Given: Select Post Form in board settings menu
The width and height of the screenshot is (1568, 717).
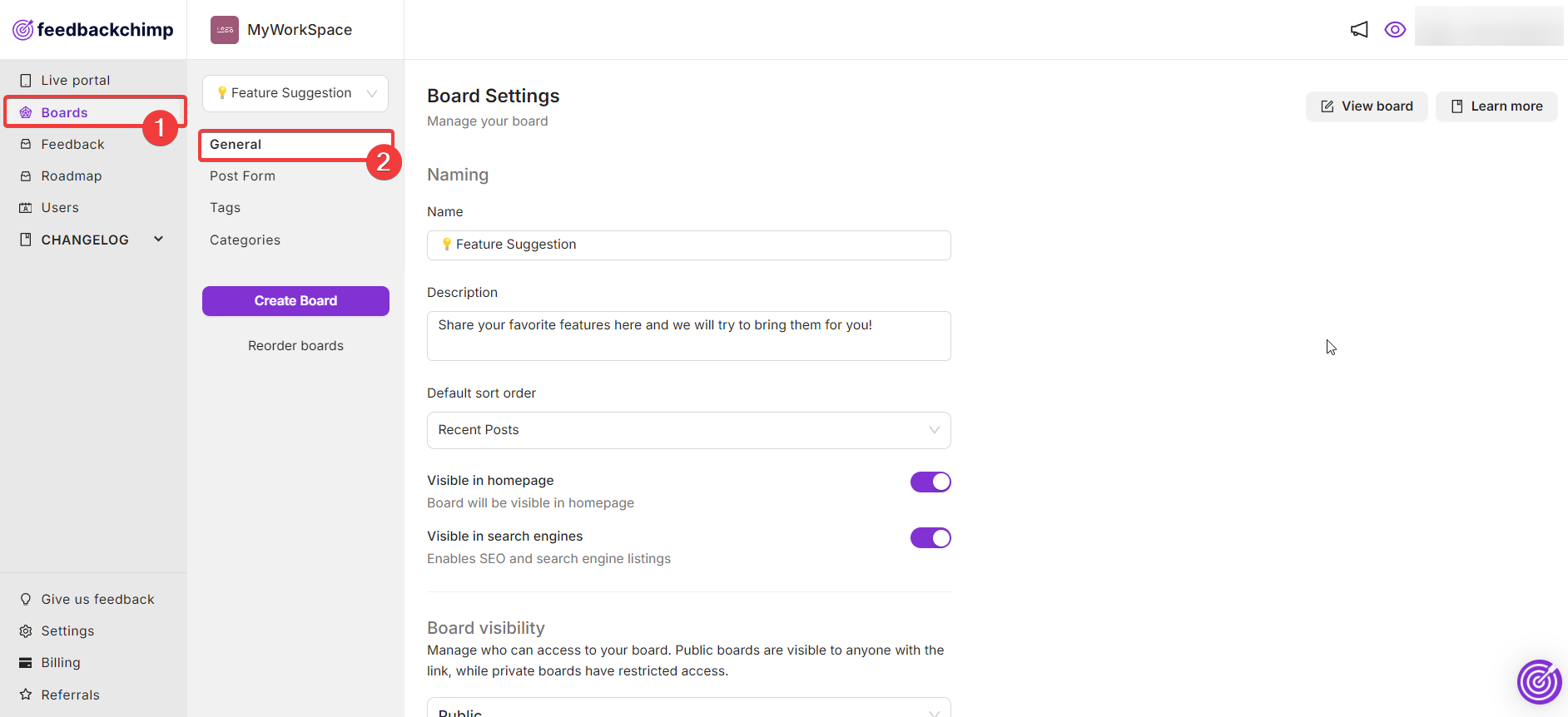Looking at the screenshot, I should tap(242, 176).
